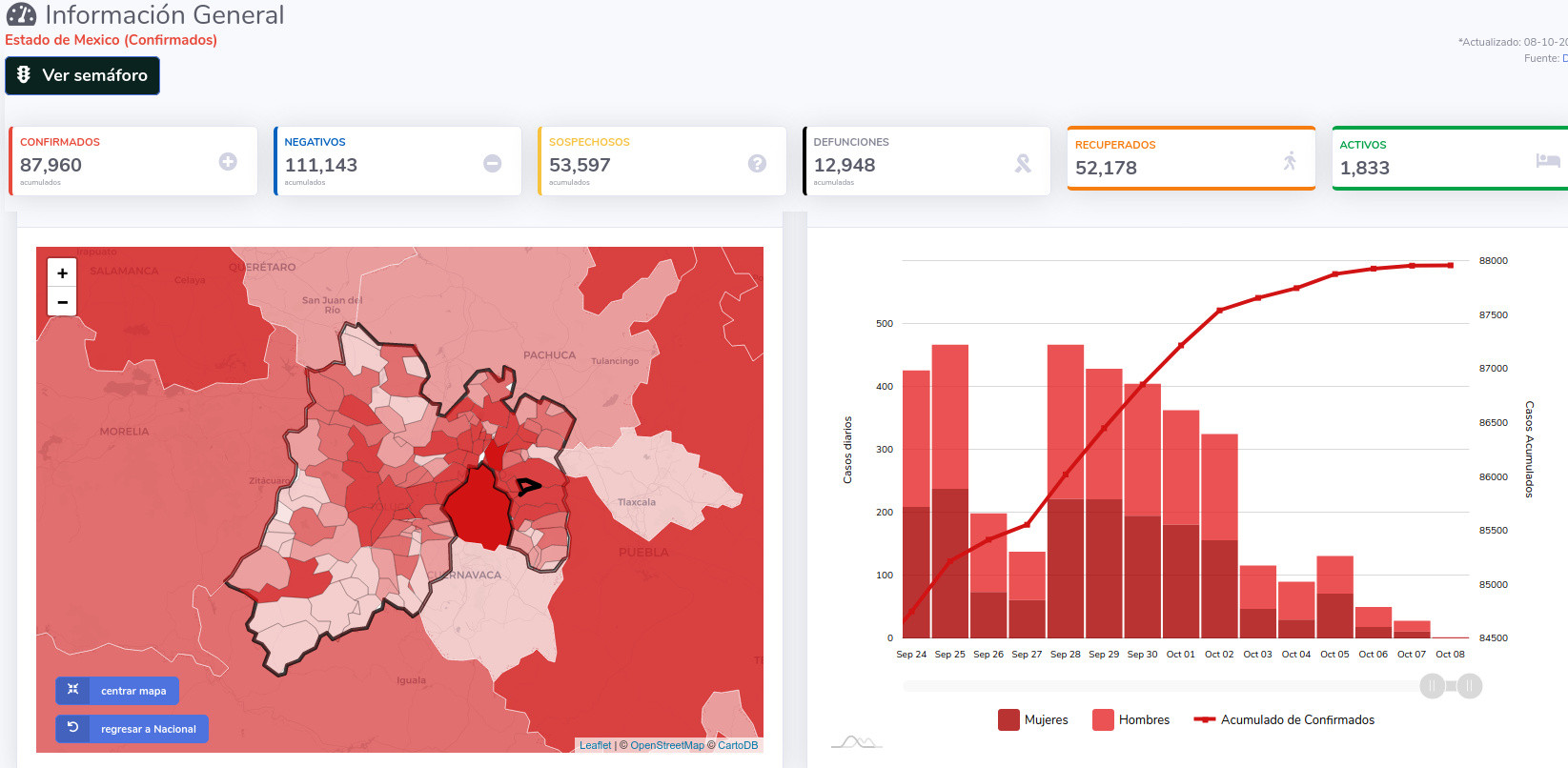
Task: Toggle Acumulado de Confirmados legend entry
Action: tap(1284, 719)
